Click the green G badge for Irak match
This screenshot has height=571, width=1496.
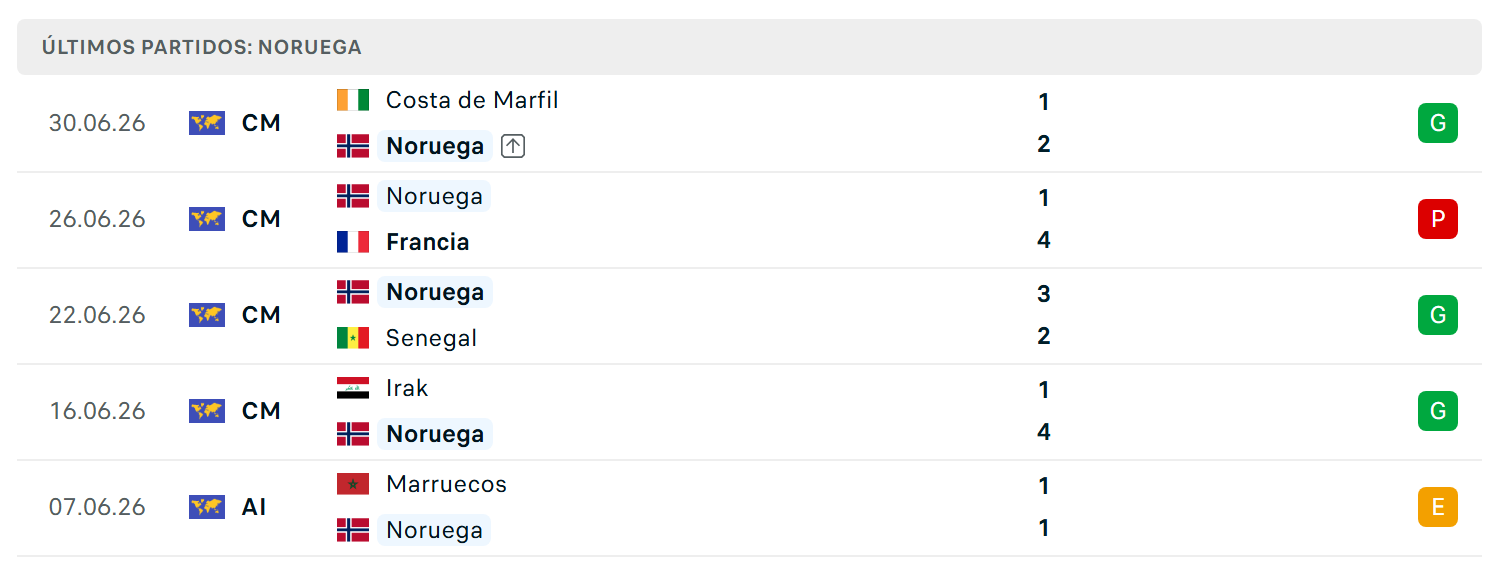click(1437, 411)
